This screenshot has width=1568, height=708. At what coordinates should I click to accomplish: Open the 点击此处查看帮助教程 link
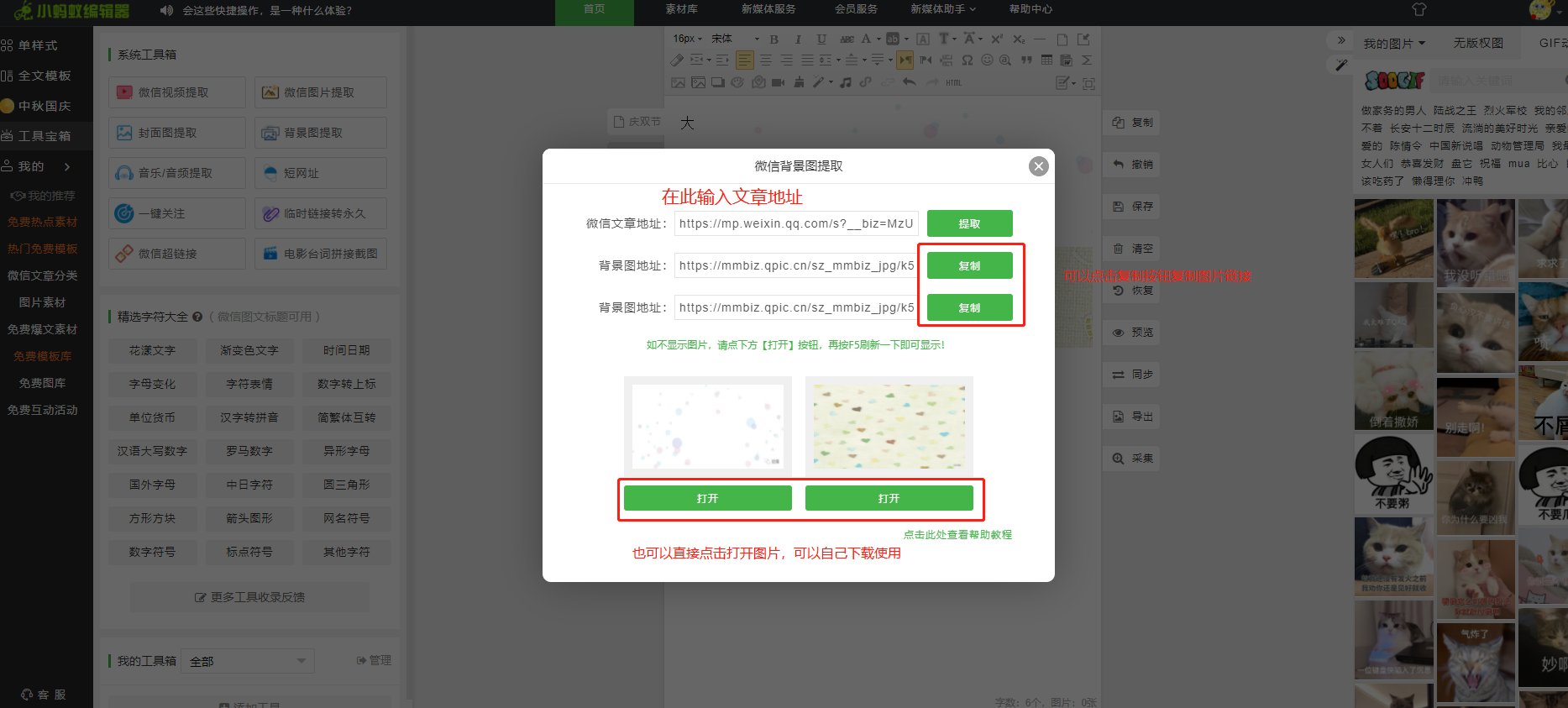[957, 534]
